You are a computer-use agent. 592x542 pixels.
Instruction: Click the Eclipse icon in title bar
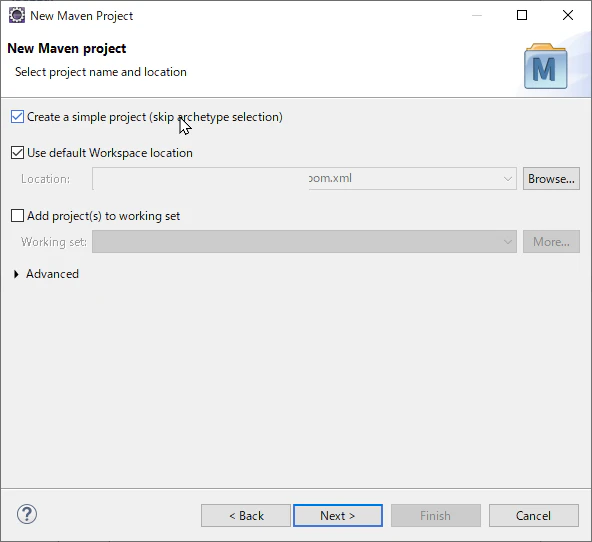pyautogui.click(x=17, y=15)
